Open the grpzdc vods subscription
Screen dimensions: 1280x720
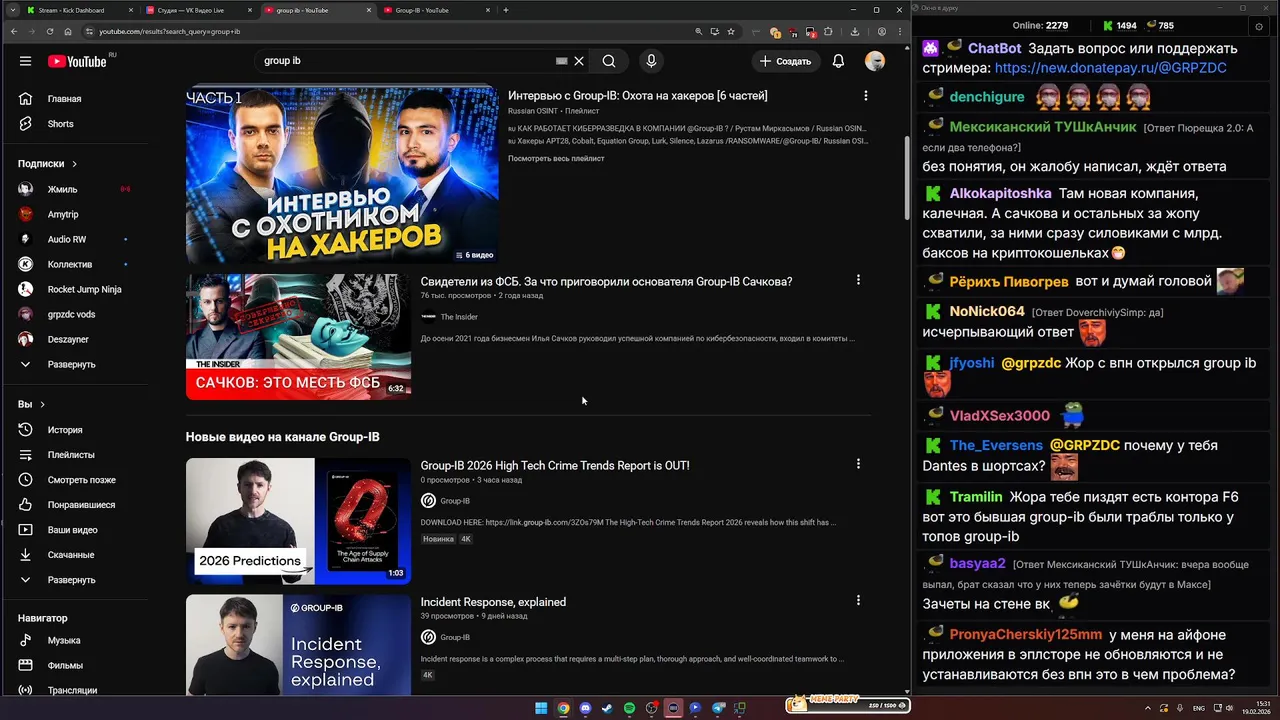70,314
